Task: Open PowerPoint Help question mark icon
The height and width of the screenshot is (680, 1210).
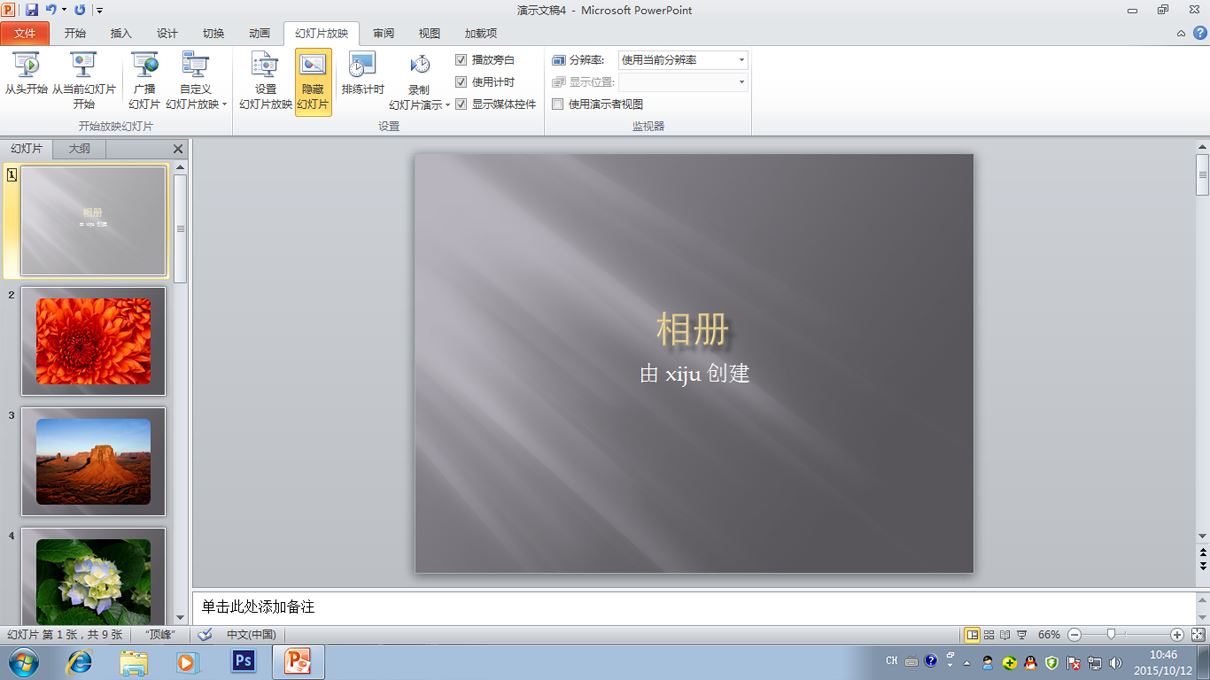Action: tap(1199, 33)
